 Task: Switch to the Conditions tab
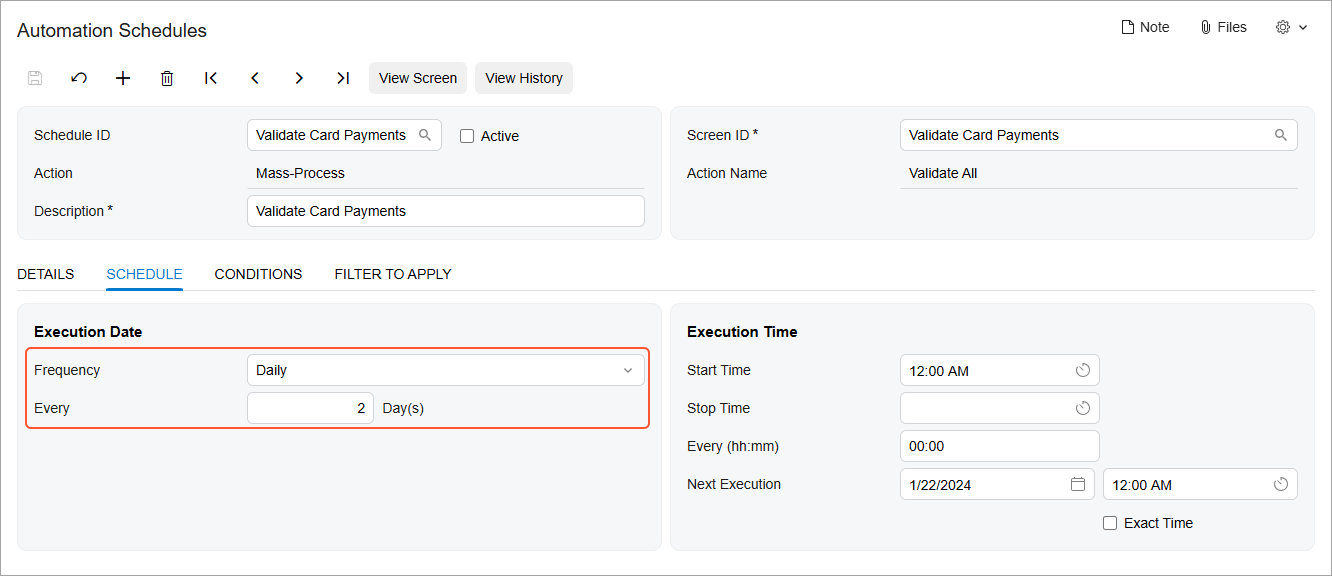(x=258, y=273)
